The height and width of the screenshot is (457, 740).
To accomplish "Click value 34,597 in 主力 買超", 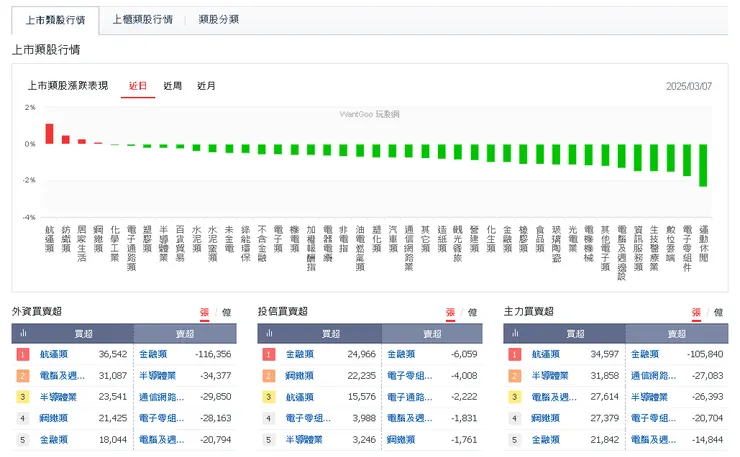I will click(605, 354).
